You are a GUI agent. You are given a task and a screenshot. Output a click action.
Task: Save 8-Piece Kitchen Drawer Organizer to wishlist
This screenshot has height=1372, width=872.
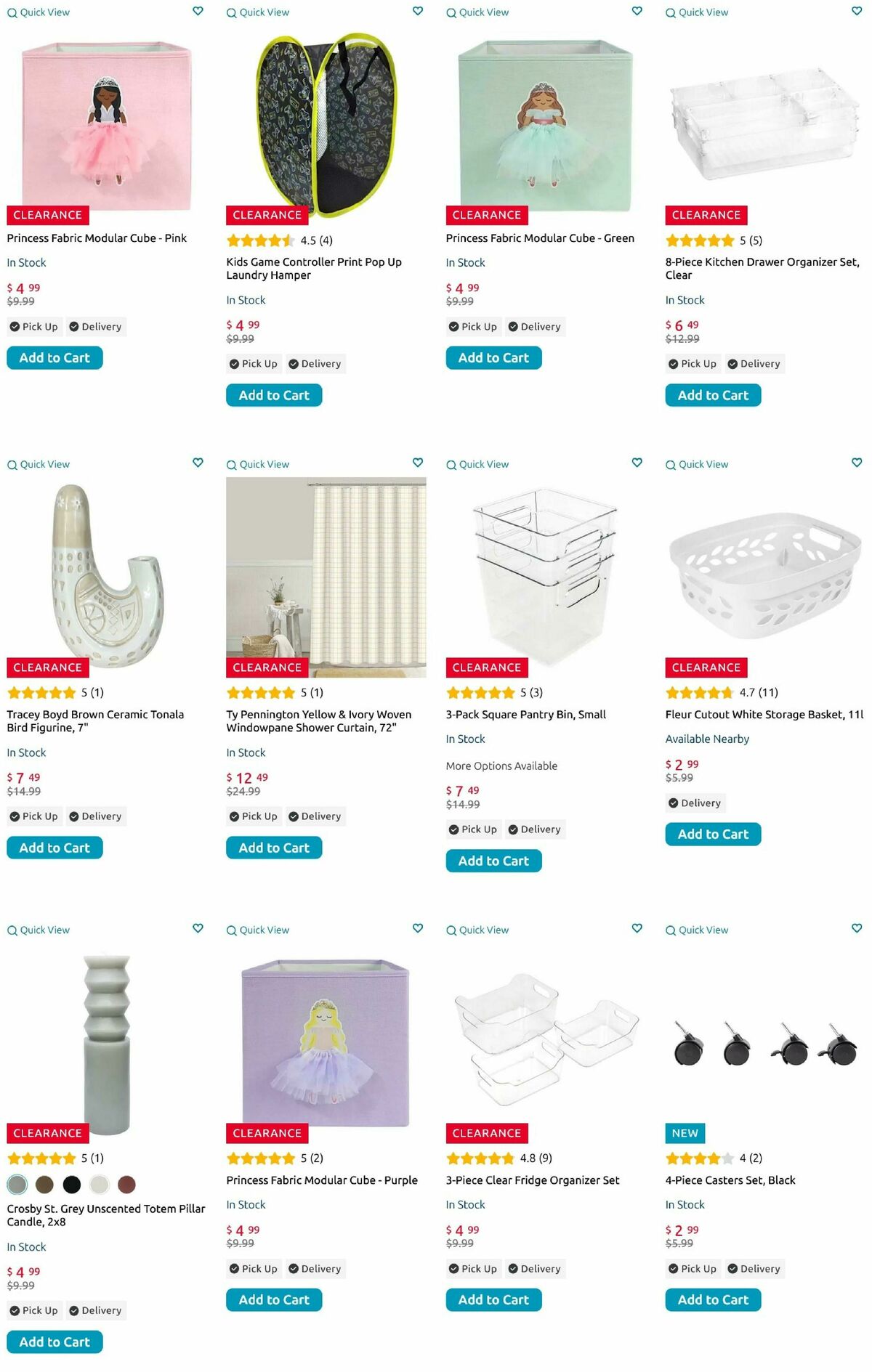click(x=857, y=11)
